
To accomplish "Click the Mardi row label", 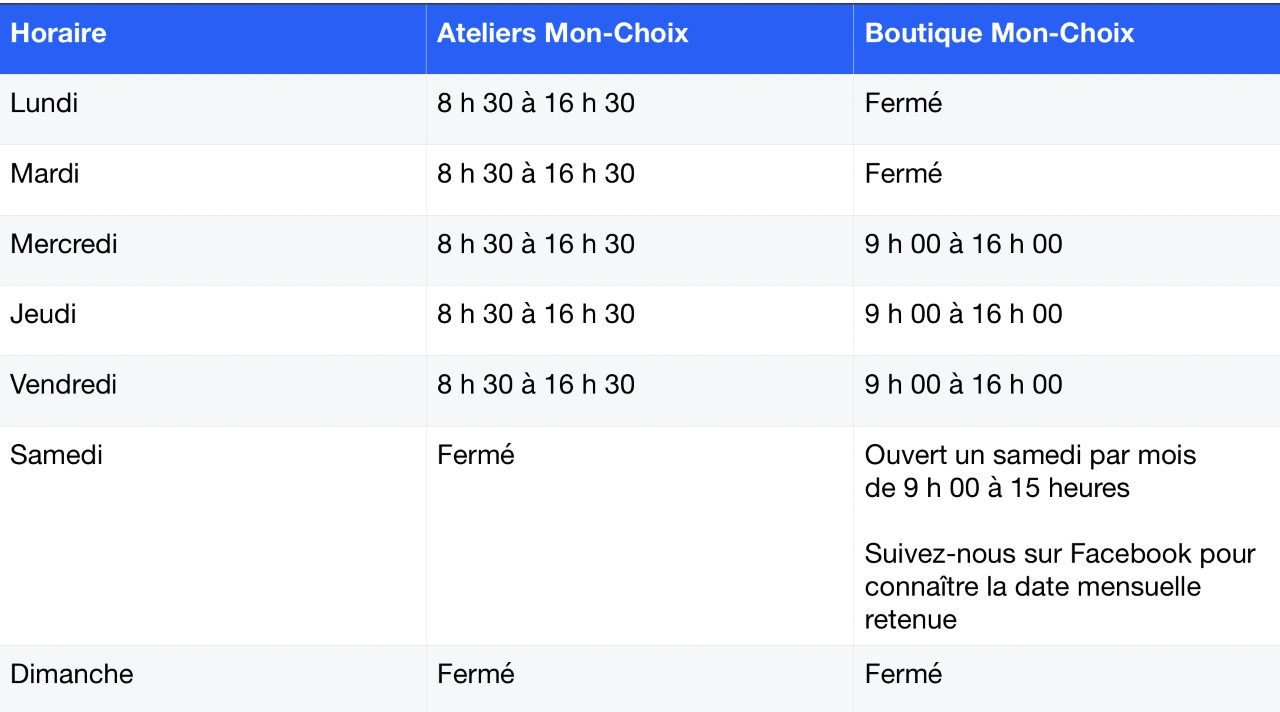I will 44,174.
